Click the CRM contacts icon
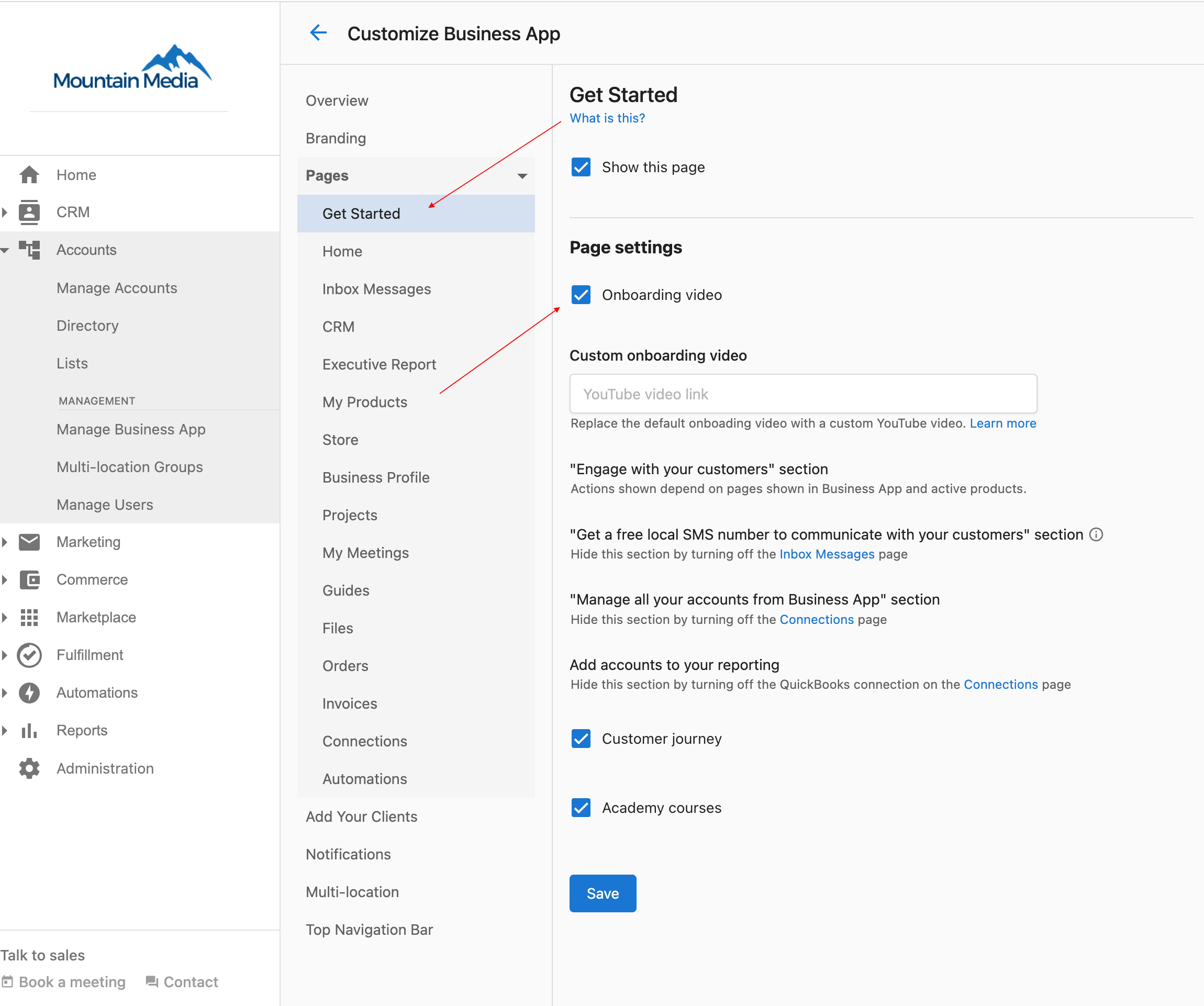This screenshot has height=1006, width=1204. tap(29, 212)
